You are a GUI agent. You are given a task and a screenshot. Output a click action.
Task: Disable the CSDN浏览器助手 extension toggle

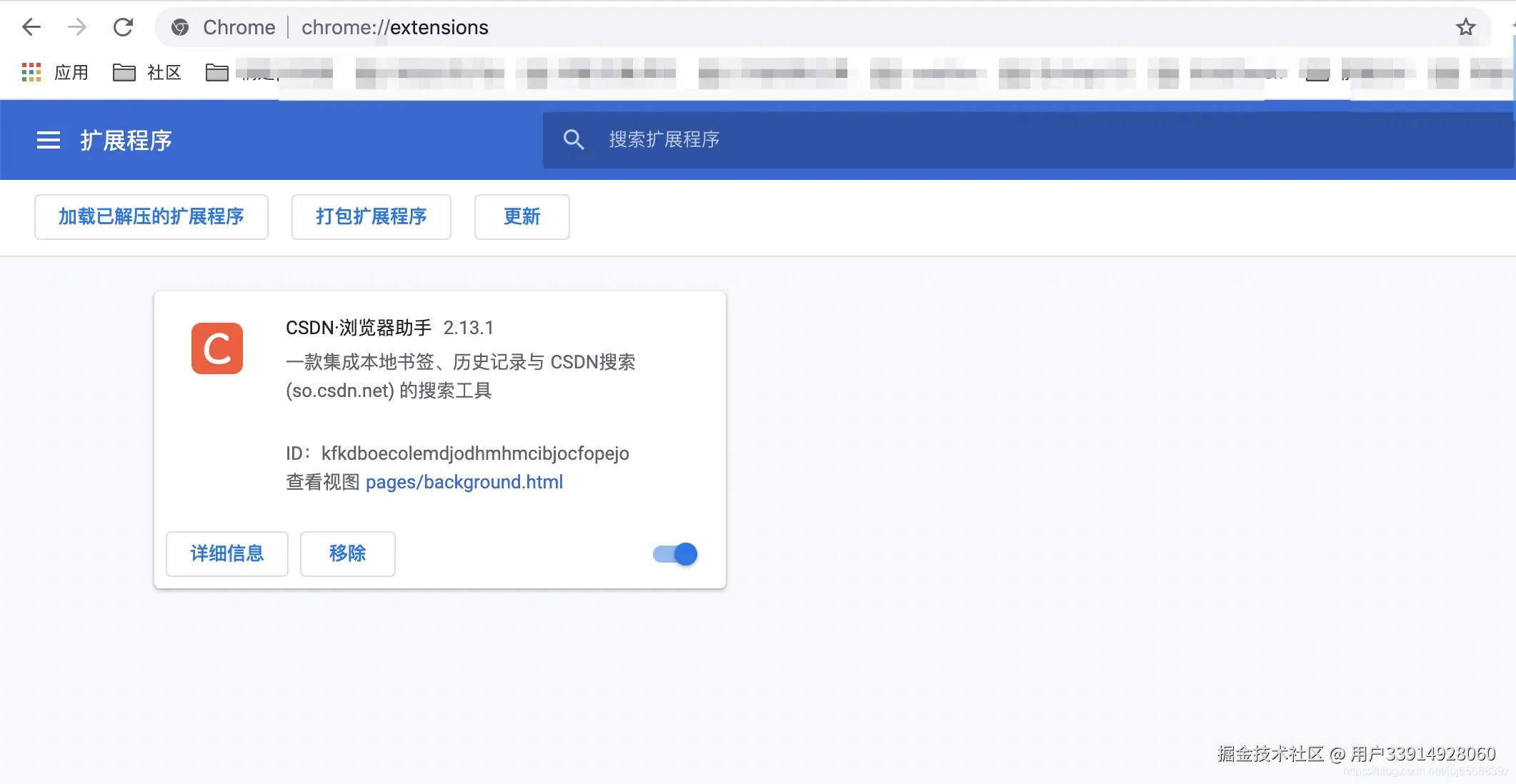pyautogui.click(x=675, y=554)
